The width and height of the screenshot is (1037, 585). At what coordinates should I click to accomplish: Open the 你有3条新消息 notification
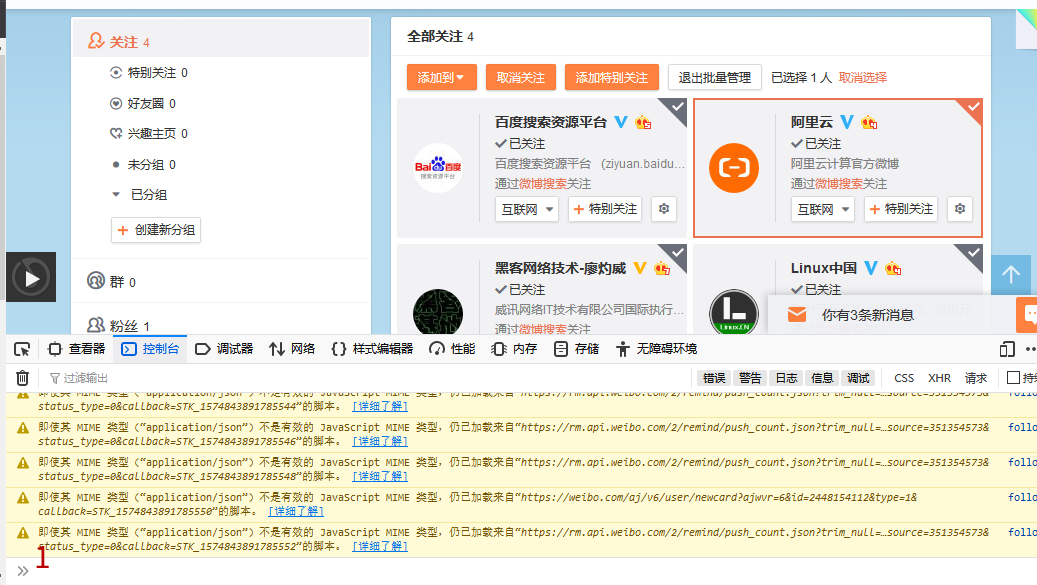coord(868,315)
